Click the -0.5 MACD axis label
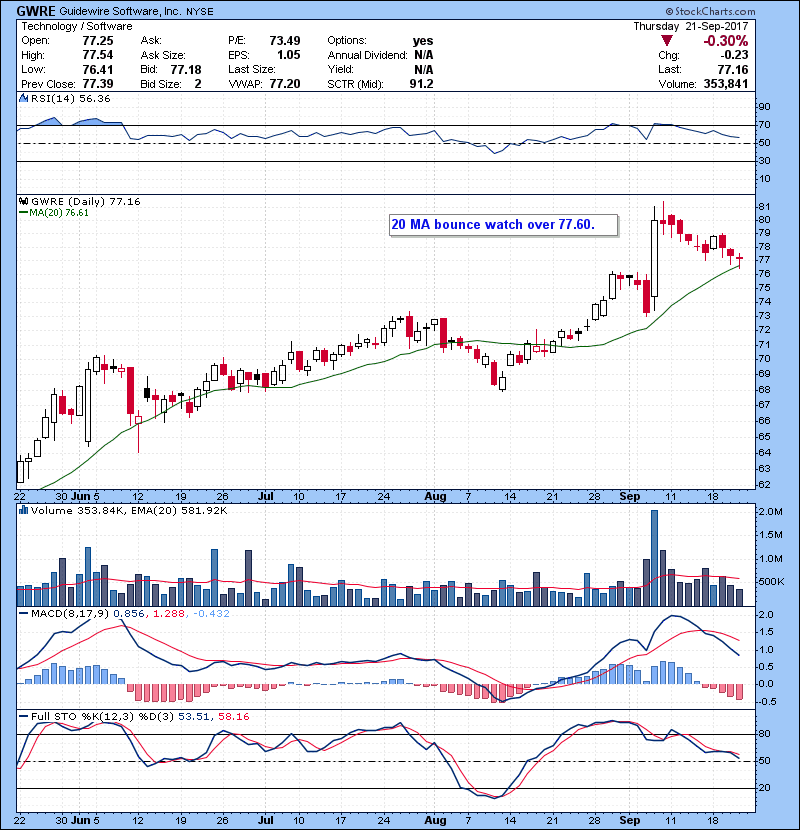Viewport: 800px width, 830px height. pos(768,701)
